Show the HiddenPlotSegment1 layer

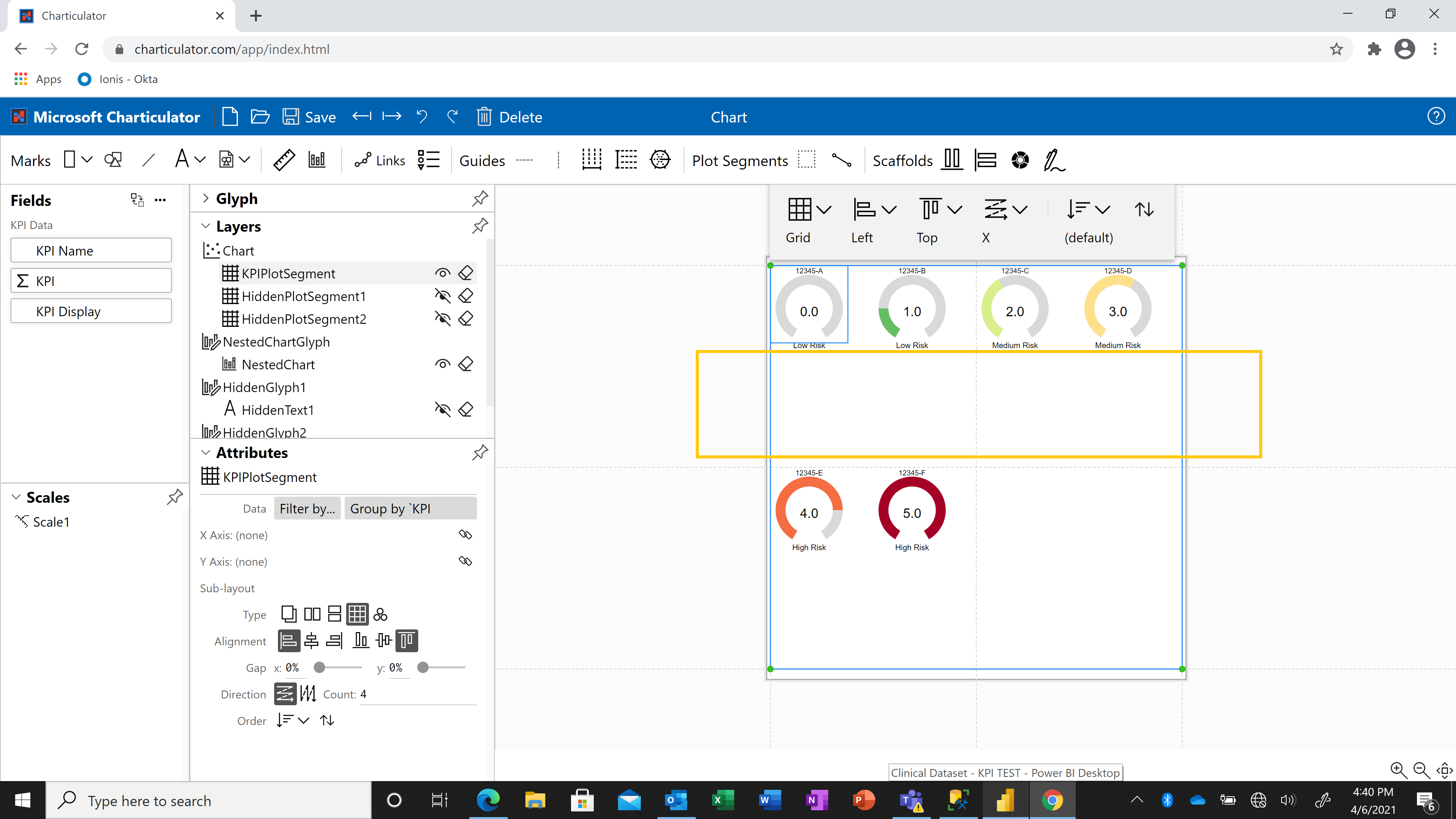click(444, 296)
